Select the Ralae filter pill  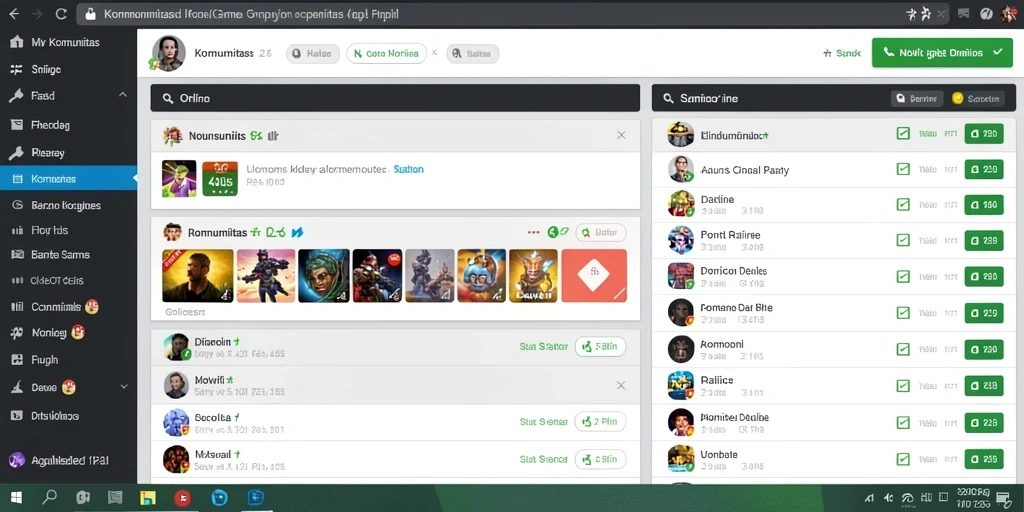313,54
